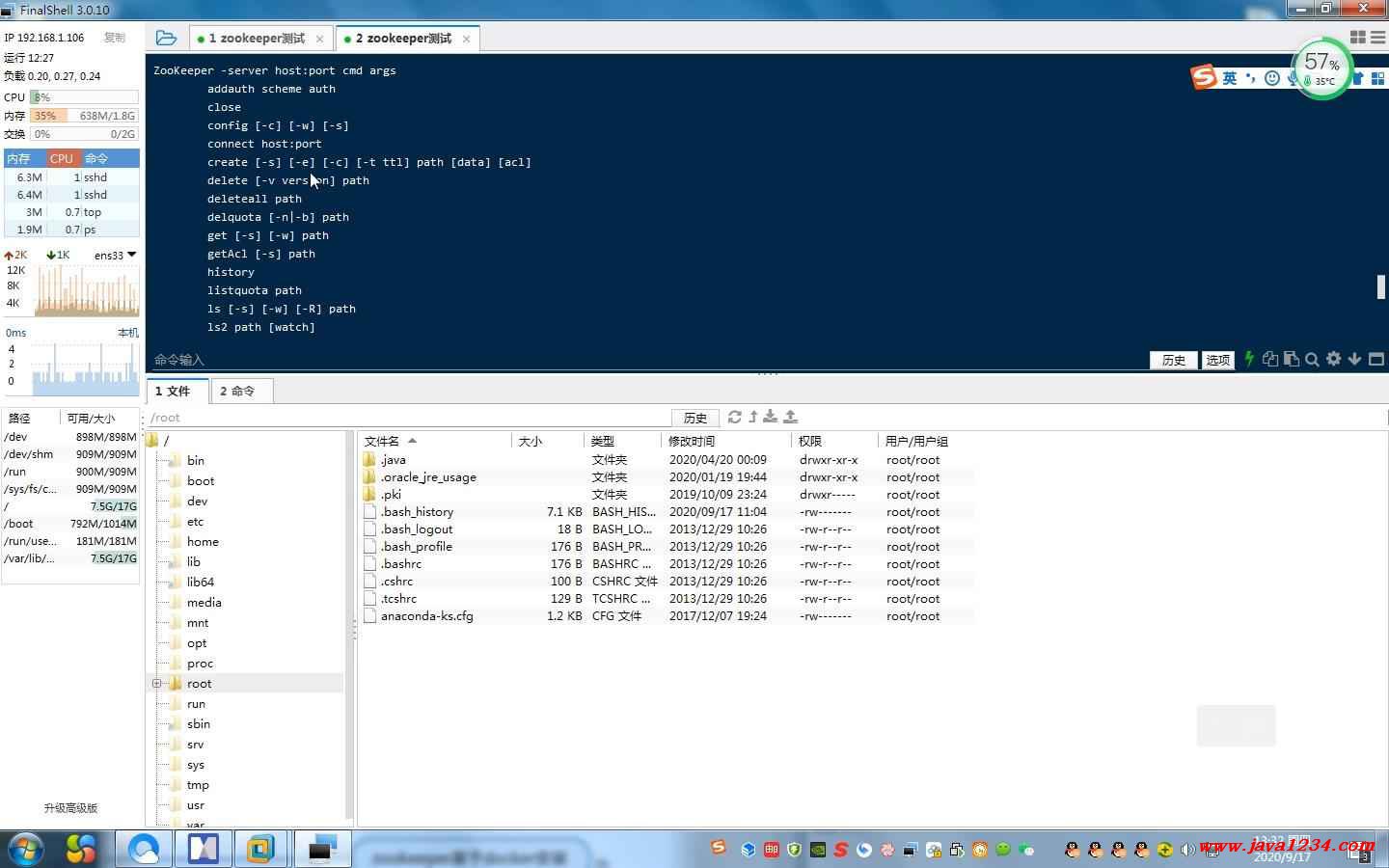Click the taskbar volume speaker icon
The width and height of the screenshot is (1389, 868).
click(1187, 850)
